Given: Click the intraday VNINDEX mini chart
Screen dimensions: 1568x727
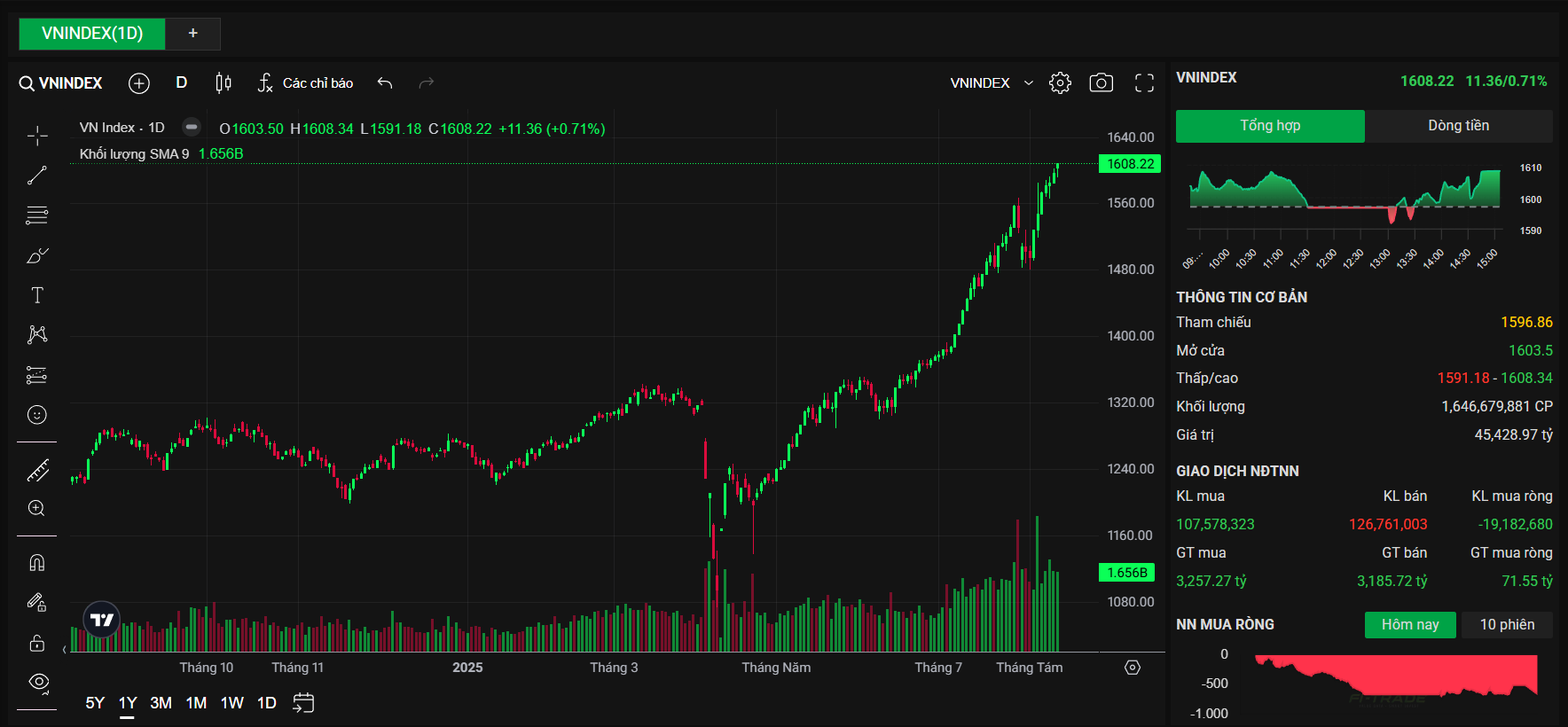Looking at the screenshot, I should 1345,199.
